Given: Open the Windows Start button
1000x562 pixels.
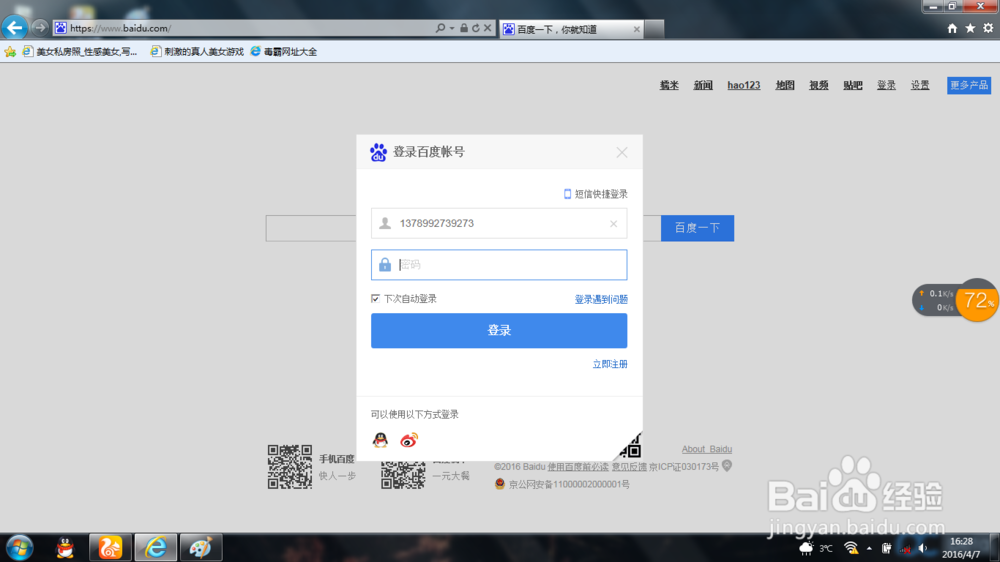Looking at the screenshot, I should pyautogui.click(x=19, y=548).
